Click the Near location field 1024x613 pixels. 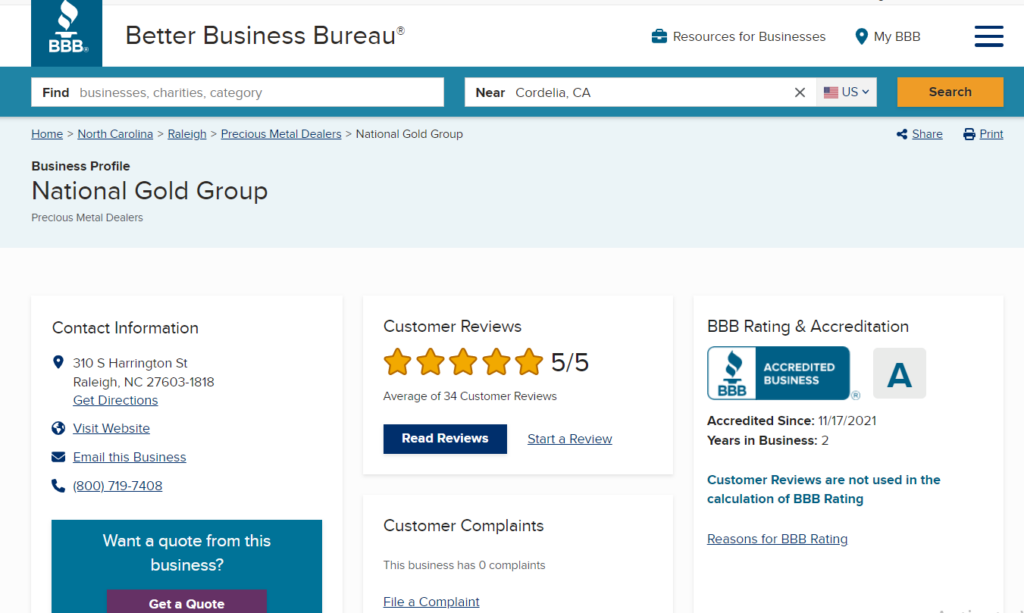pos(640,92)
